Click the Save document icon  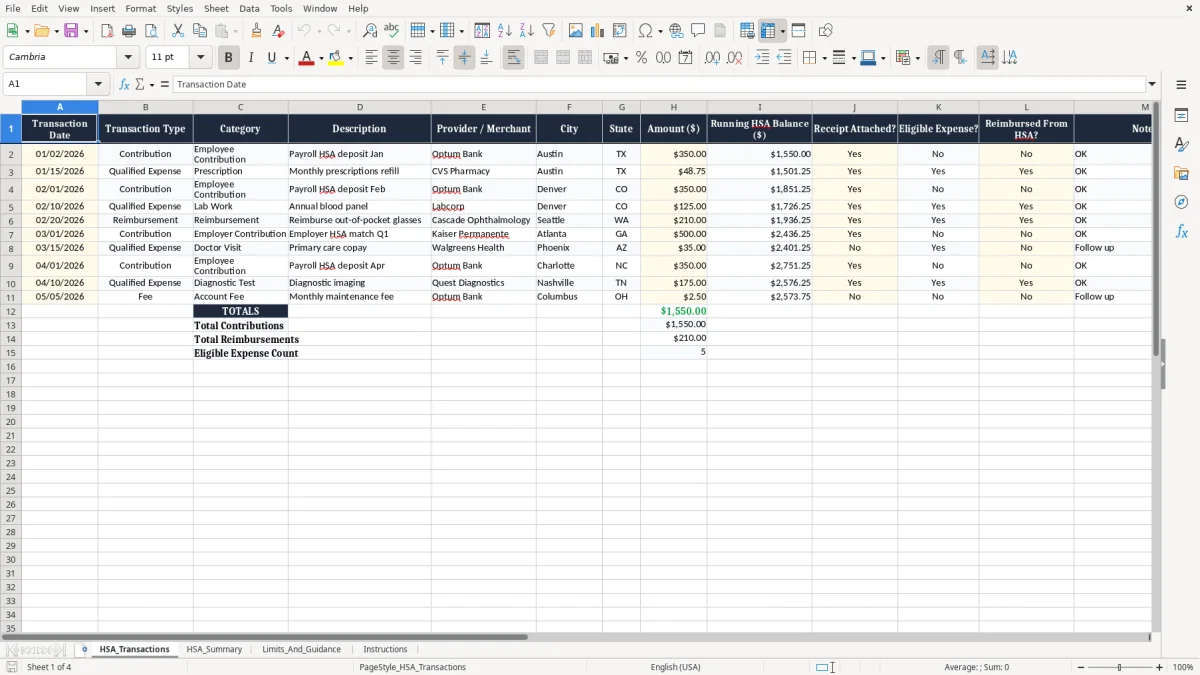tap(71, 31)
